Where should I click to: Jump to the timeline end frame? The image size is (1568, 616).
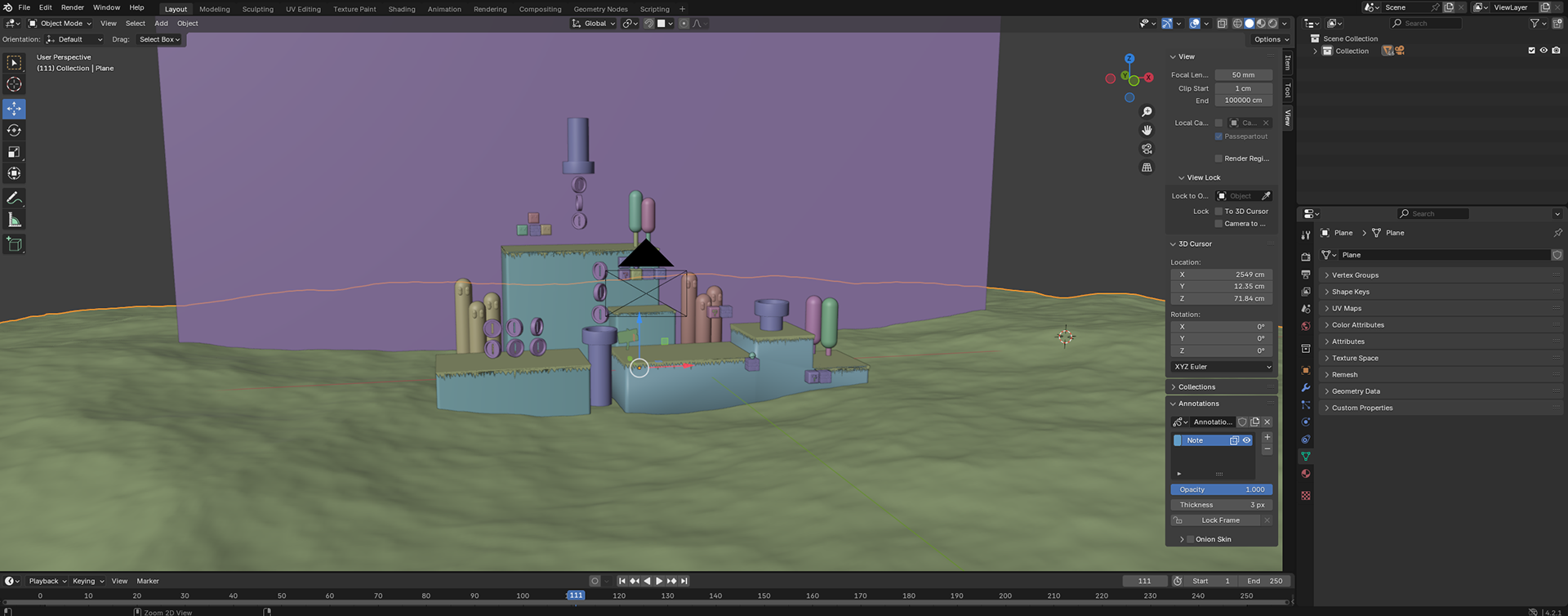pyautogui.click(x=684, y=581)
